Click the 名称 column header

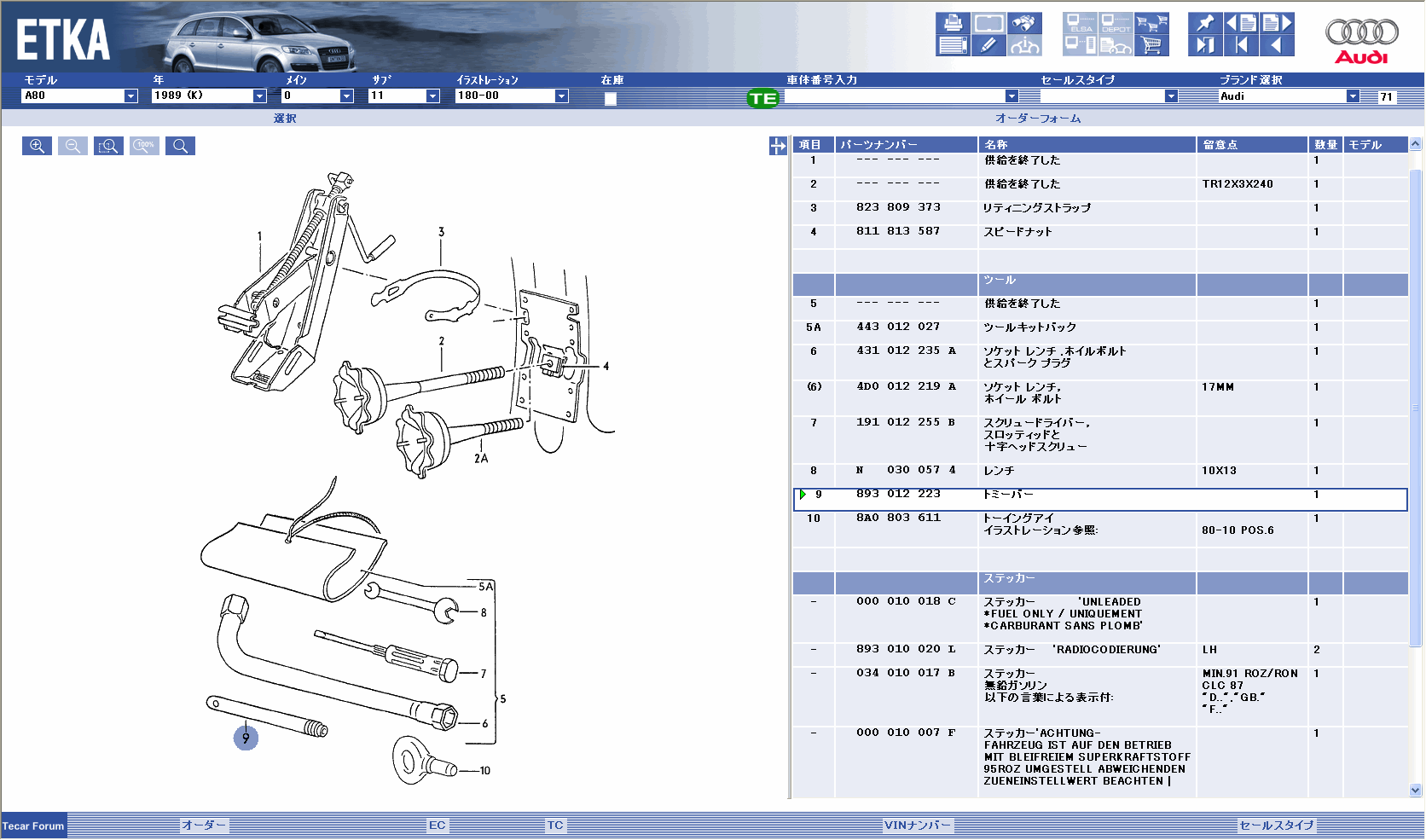(1087, 145)
